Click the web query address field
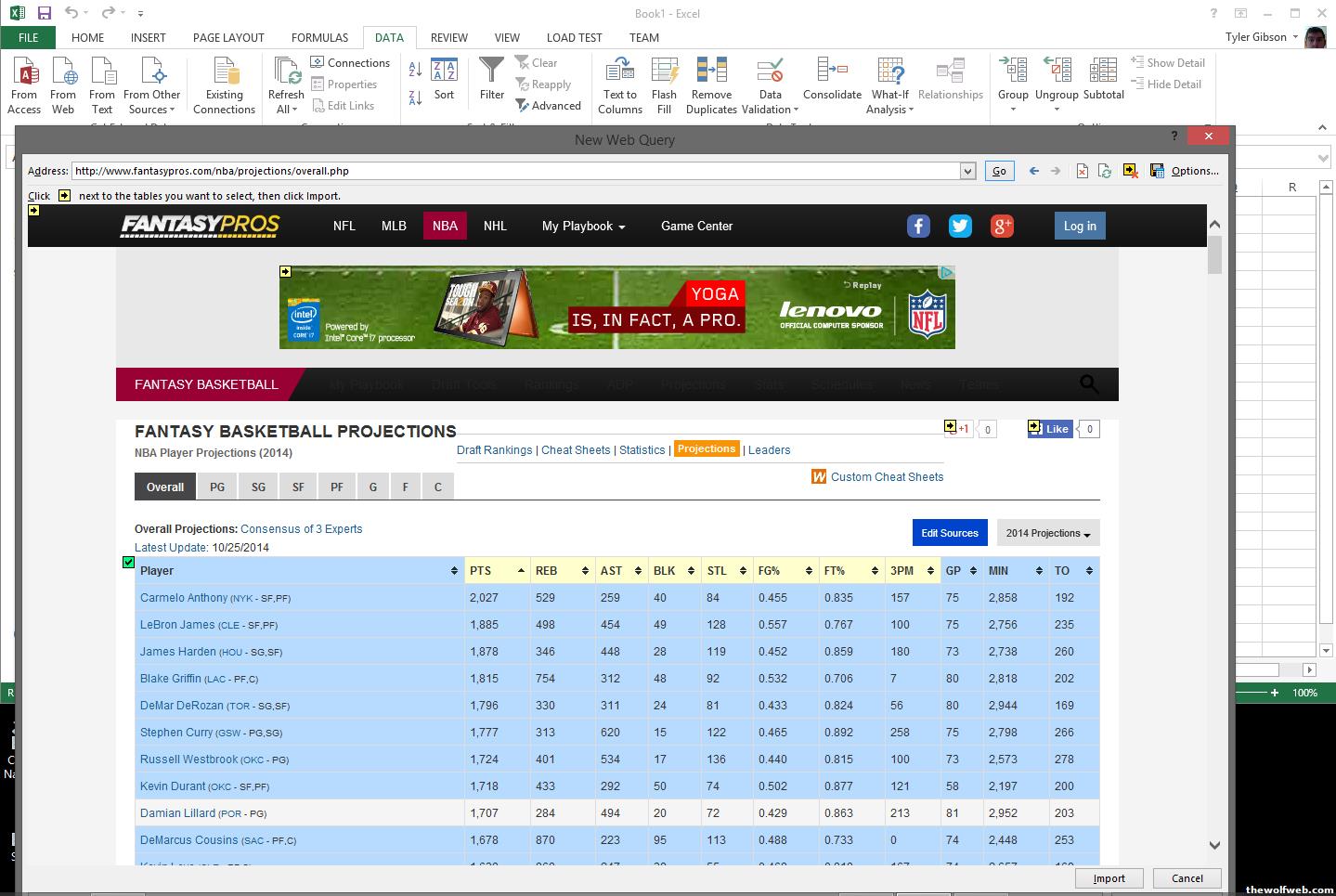 click(x=515, y=171)
